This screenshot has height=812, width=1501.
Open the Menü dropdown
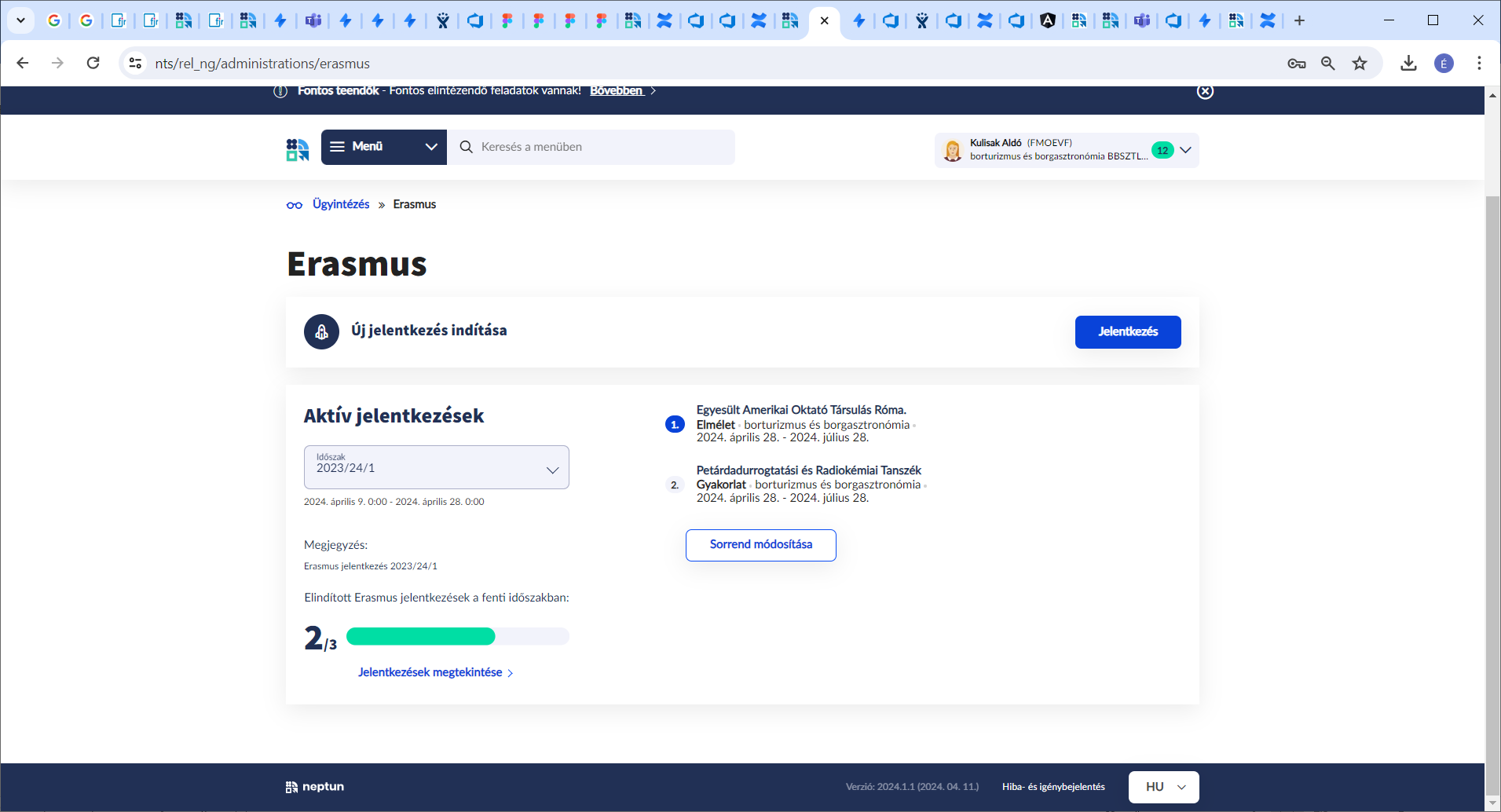pyautogui.click(x=383, y=147)
